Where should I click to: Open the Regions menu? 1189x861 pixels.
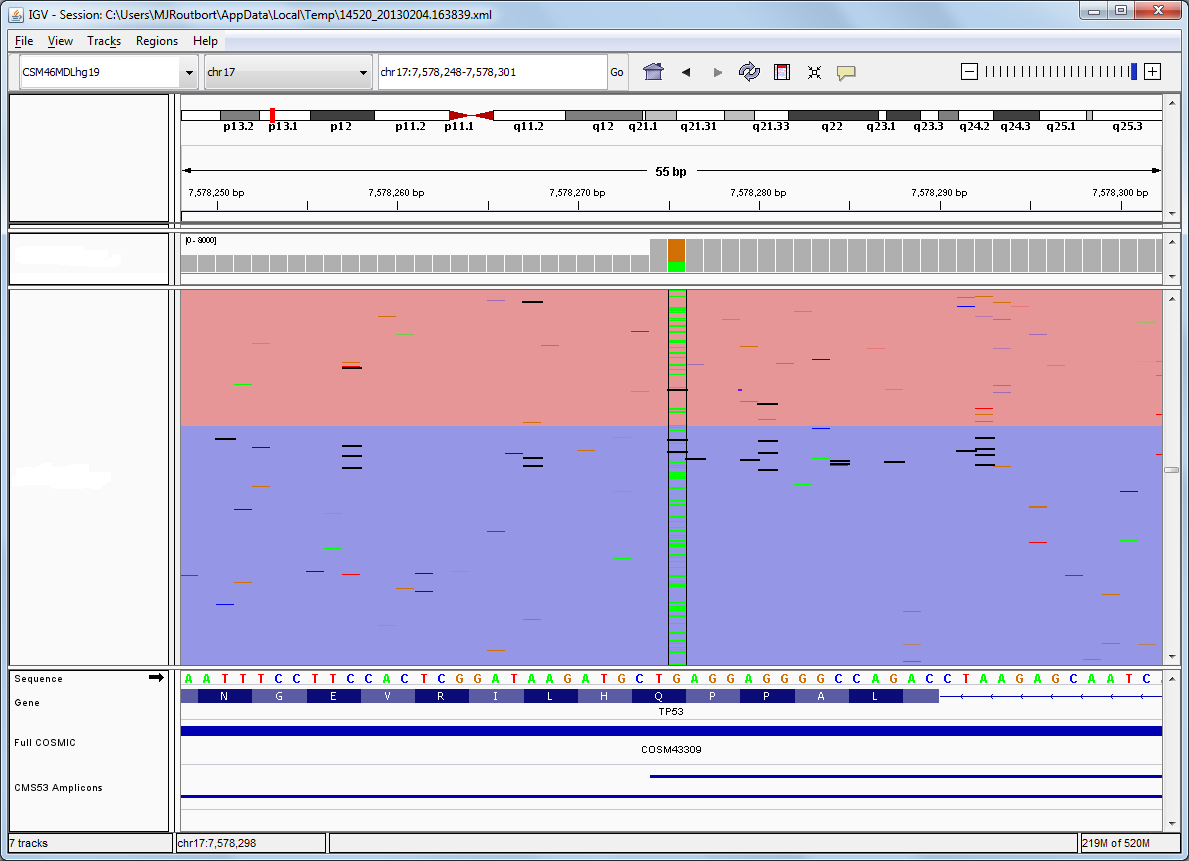pyautogui.click(x=157, y=41)
